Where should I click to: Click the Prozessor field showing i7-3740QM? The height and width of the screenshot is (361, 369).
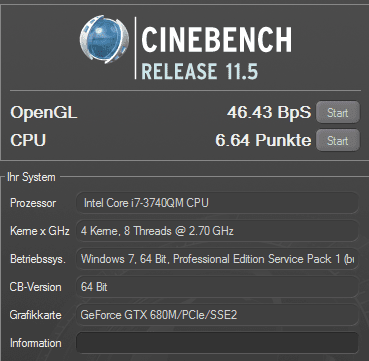click(217, 203)
